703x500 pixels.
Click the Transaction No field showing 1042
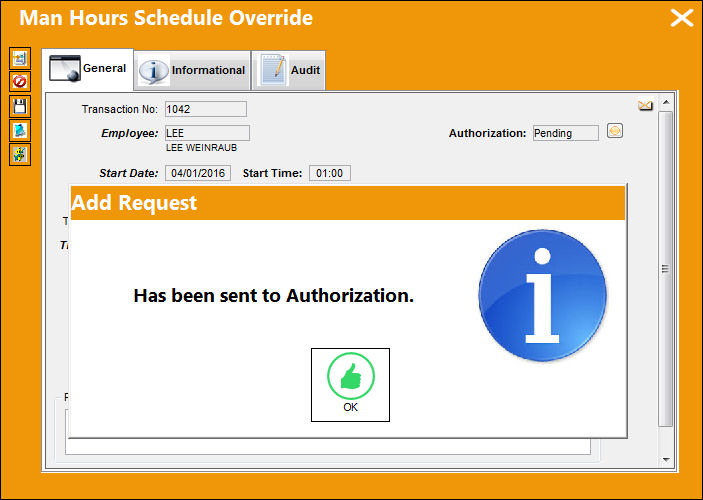(206, 109)
